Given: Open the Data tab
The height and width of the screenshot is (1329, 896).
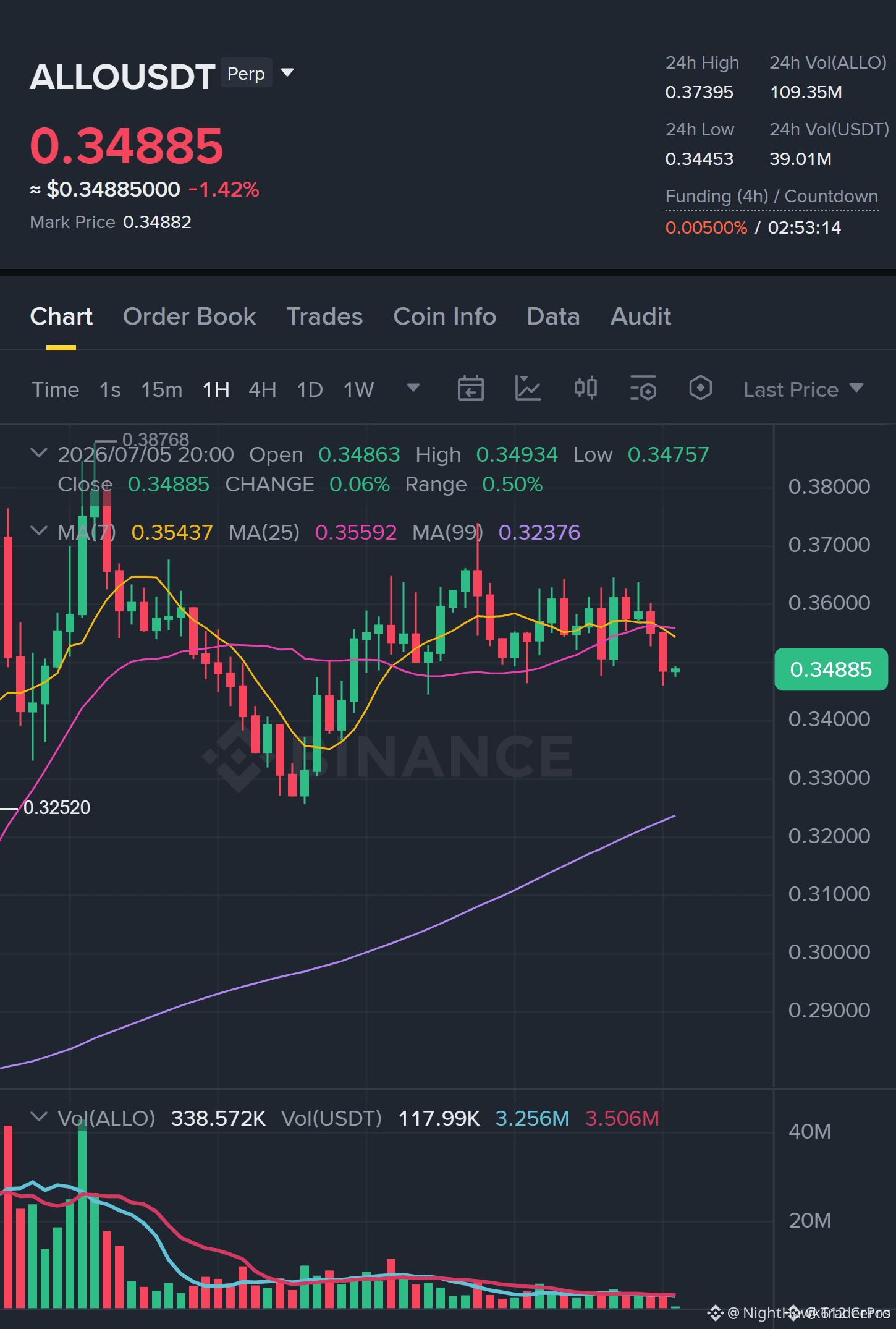Looking at the screenshot, I should point(553,316).
